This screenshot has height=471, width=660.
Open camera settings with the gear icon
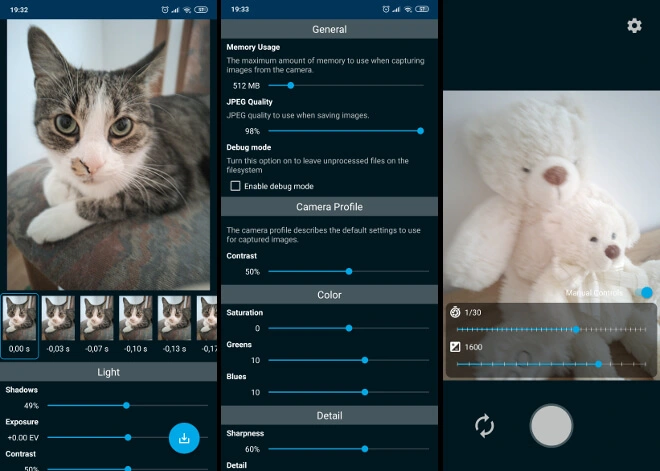(x=634, y=25)
